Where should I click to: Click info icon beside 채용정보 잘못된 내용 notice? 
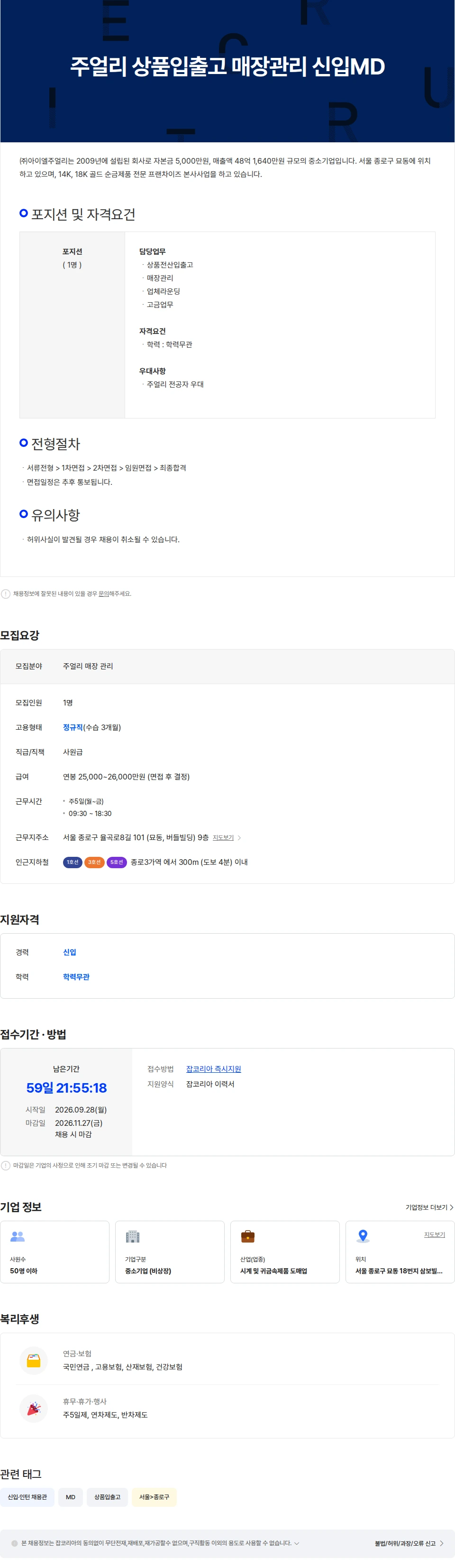[x=6, y=594]
